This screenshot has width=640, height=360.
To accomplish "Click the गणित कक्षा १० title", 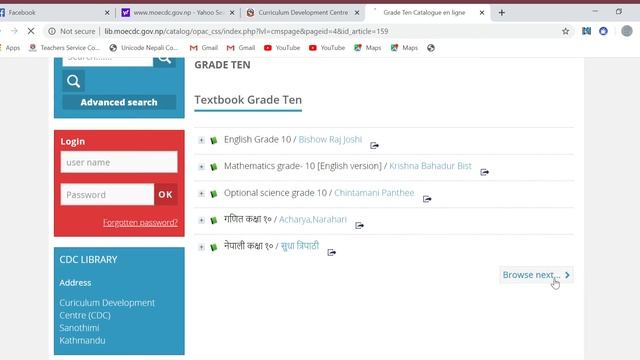I will (x=247, y=220).
